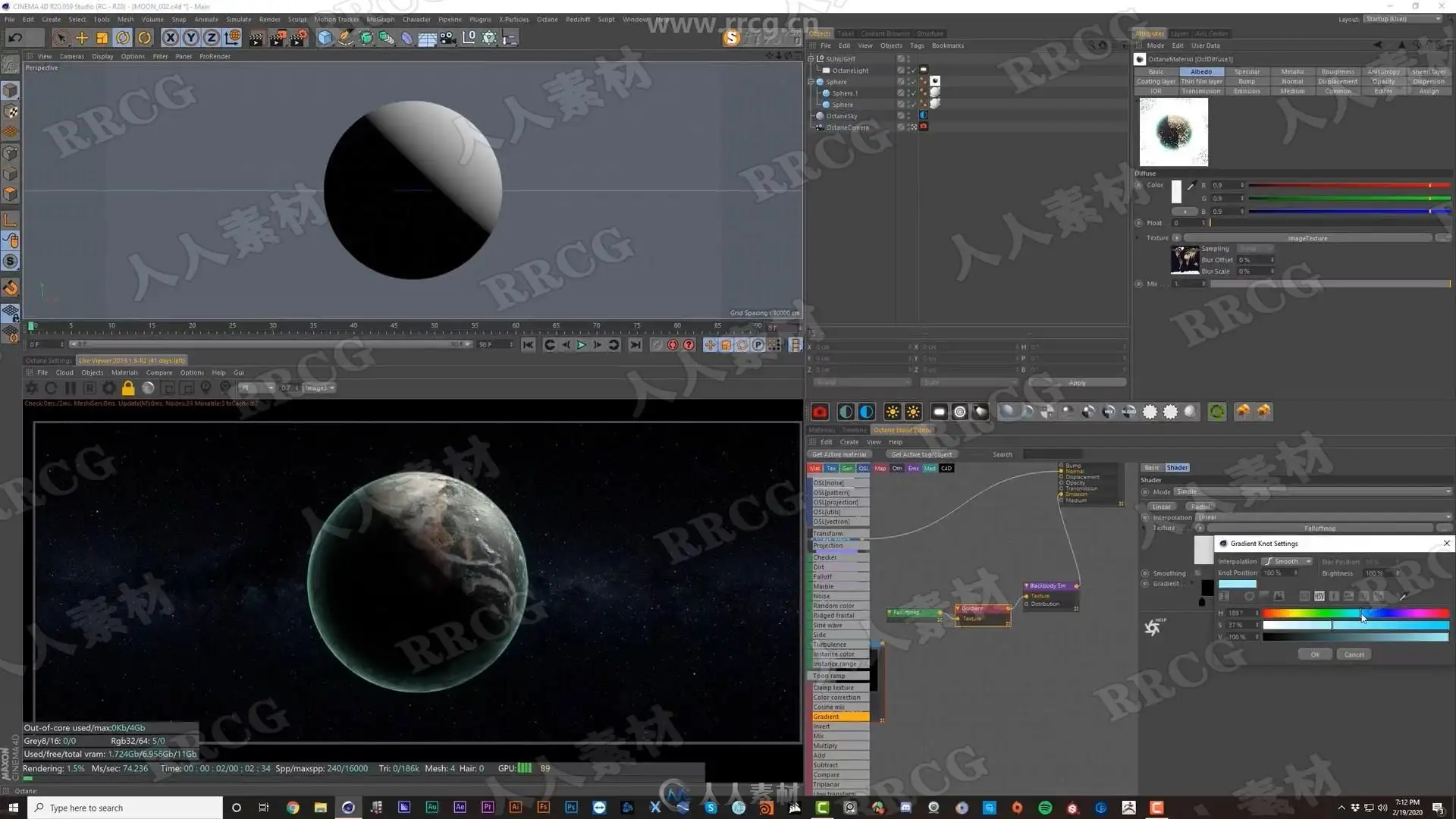
Task: Select the Scale tool icon
Action: coord(102,38)
